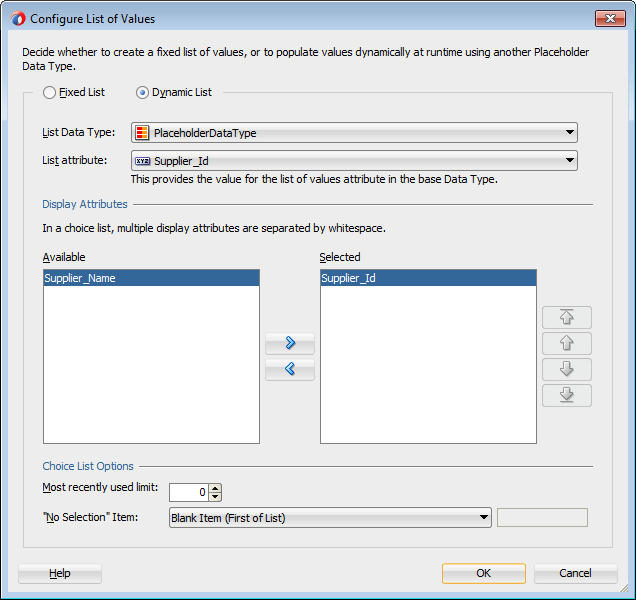Decrease most recently used limit

point(216,496)
